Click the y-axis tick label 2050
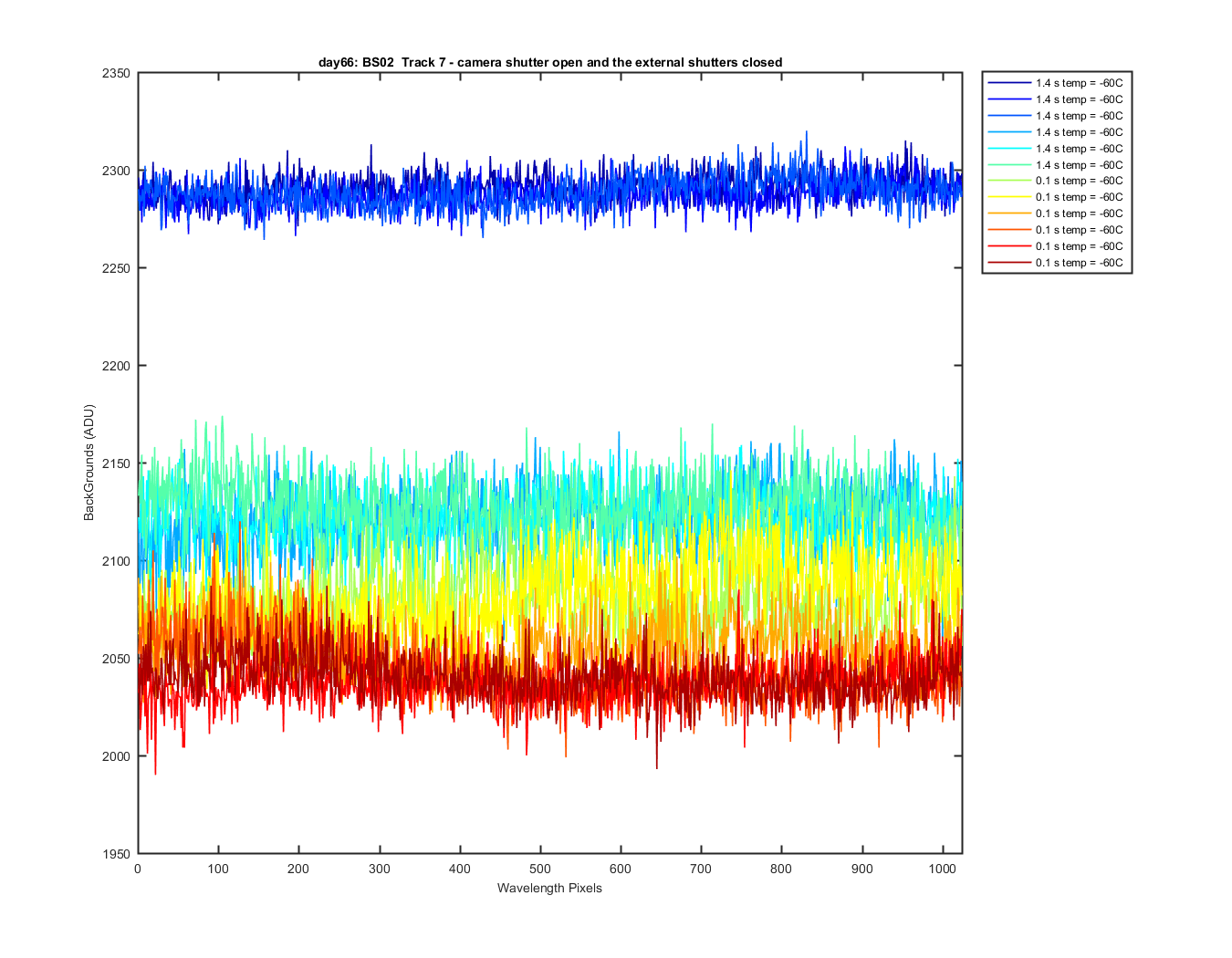 tap(116, 659)
